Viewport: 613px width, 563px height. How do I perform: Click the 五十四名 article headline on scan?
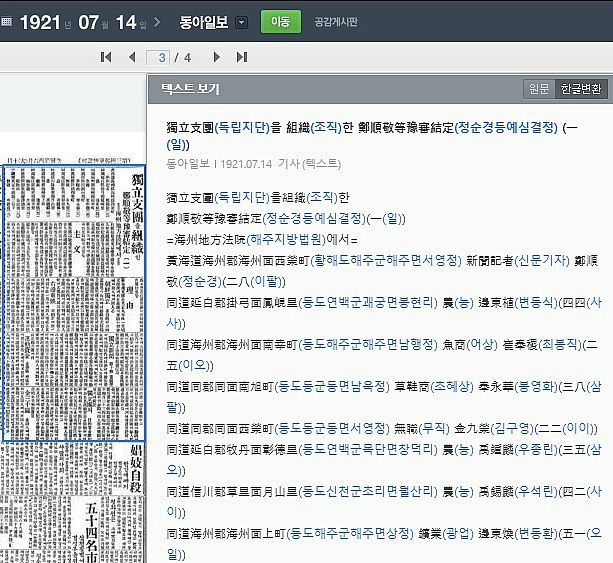[x=91, y=532]
